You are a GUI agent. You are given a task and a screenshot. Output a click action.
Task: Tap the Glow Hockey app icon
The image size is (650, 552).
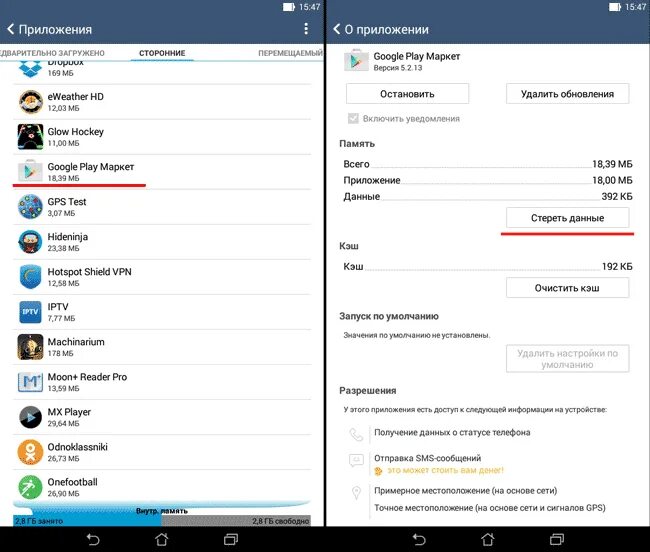30,137
